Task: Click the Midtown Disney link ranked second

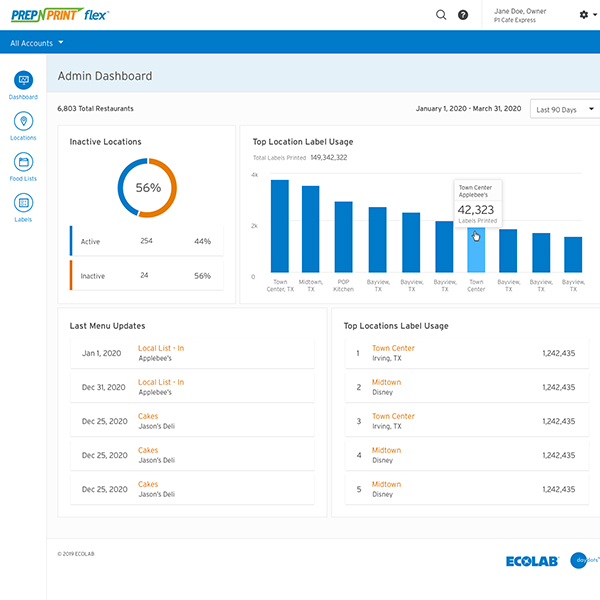Action: pyautogui.click(x=386, y=382)
